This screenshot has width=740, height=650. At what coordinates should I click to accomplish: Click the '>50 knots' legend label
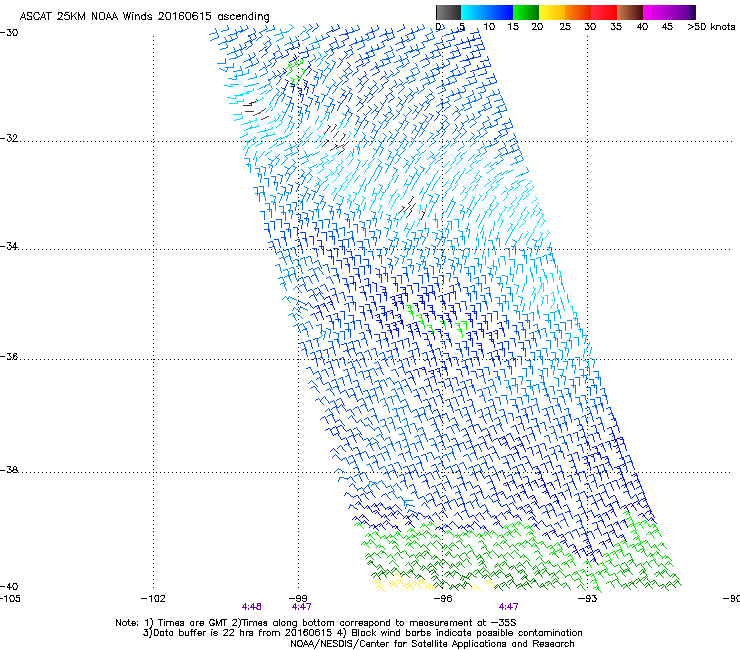click(711, 27)
